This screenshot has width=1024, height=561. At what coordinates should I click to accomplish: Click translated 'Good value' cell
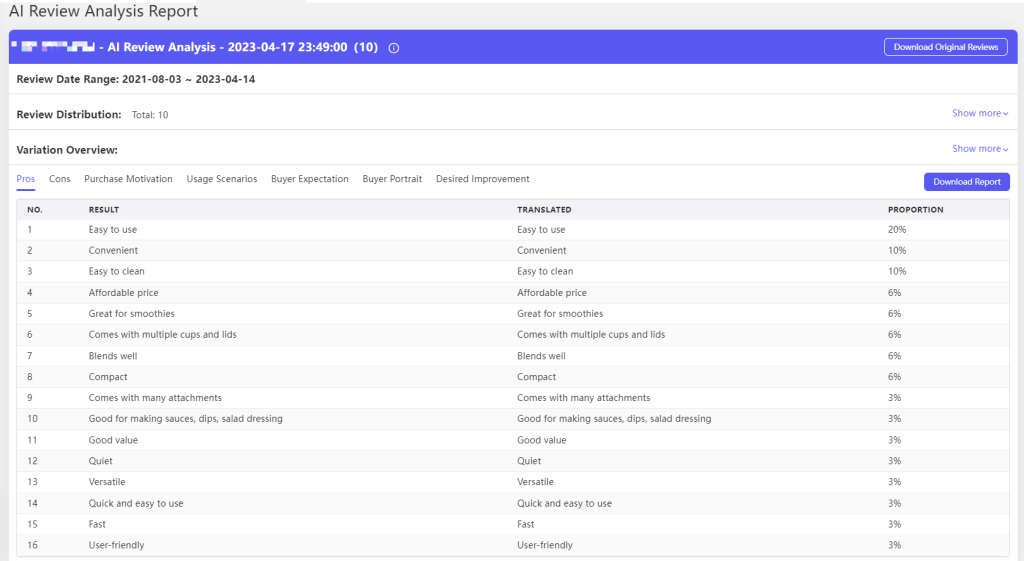[541, 440]
